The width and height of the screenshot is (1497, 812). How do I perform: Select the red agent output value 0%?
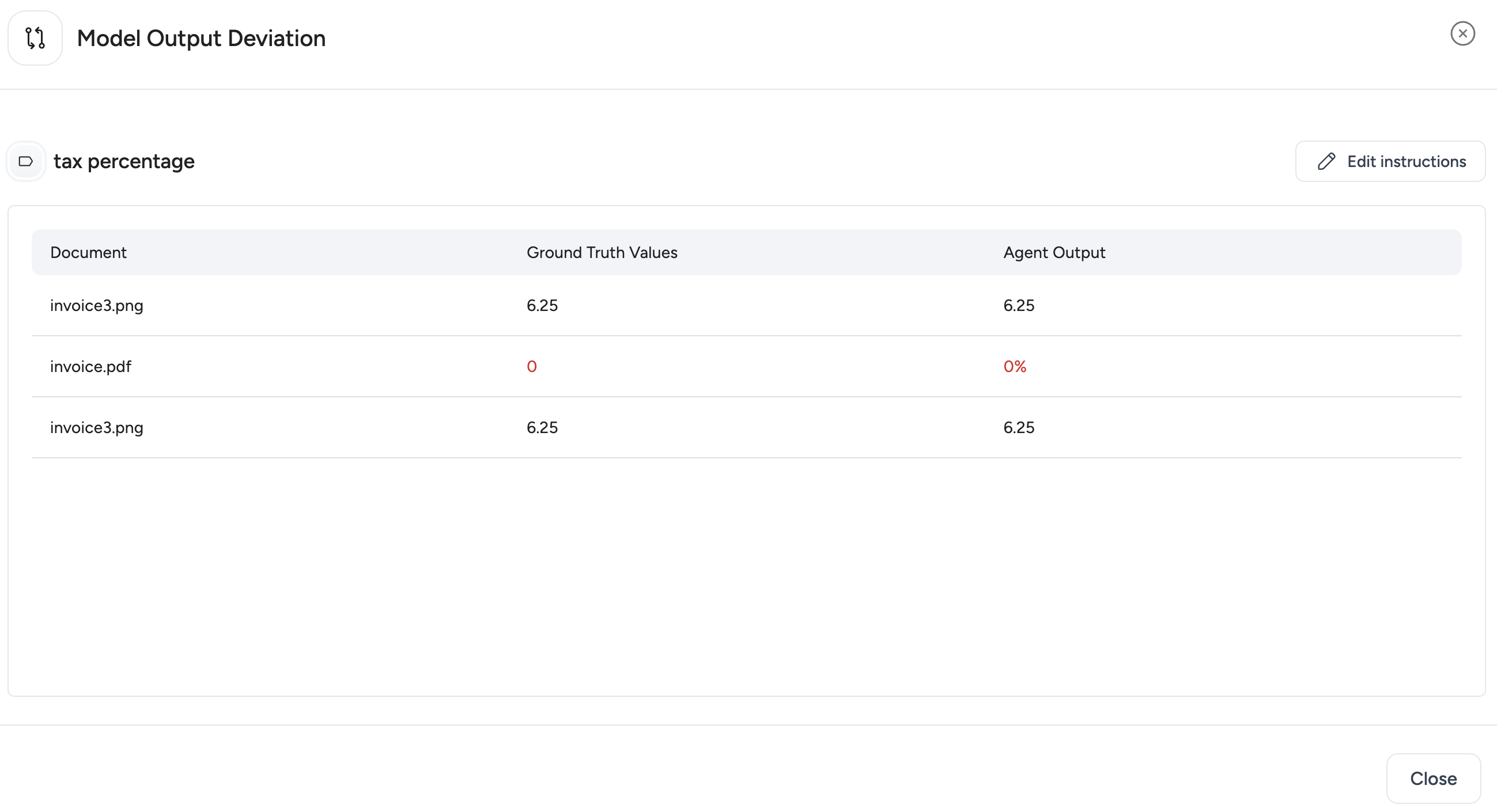click(x=1015, y=366)
